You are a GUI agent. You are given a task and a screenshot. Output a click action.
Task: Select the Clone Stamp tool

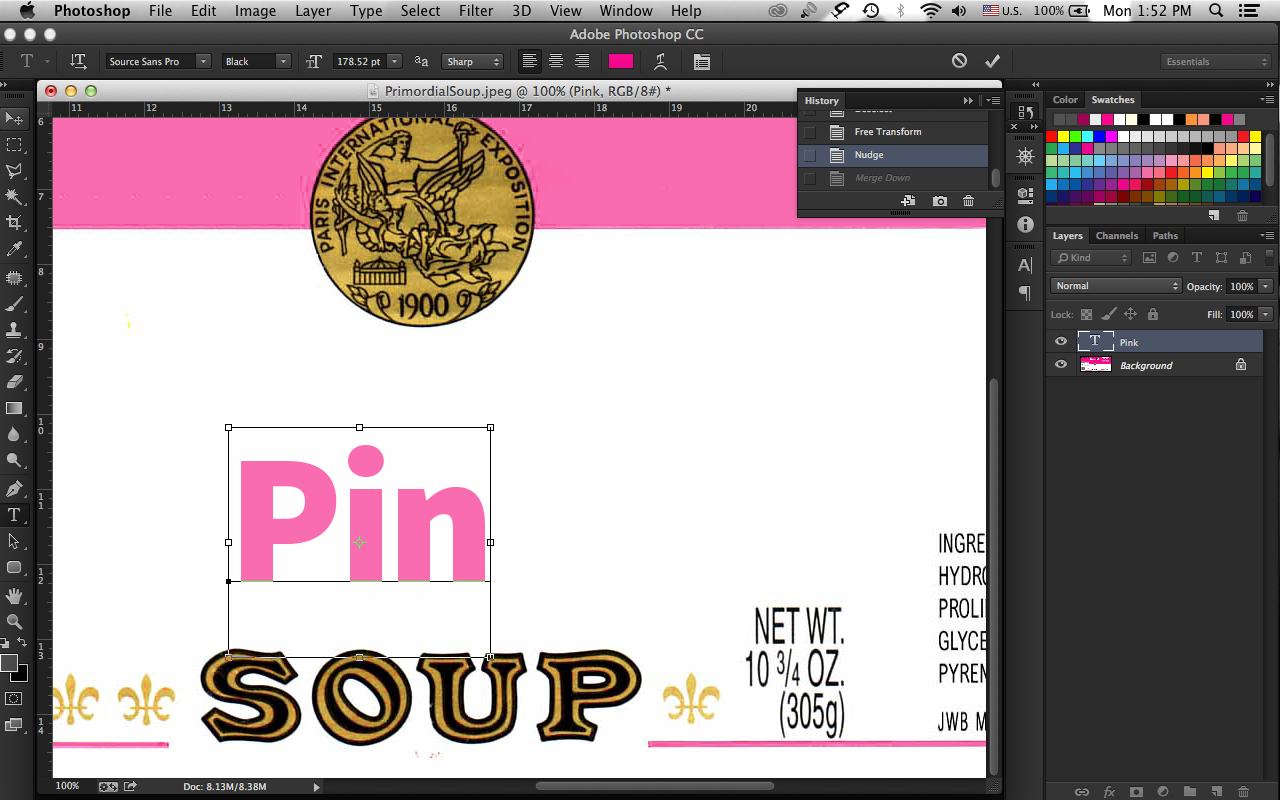(14, 329)
